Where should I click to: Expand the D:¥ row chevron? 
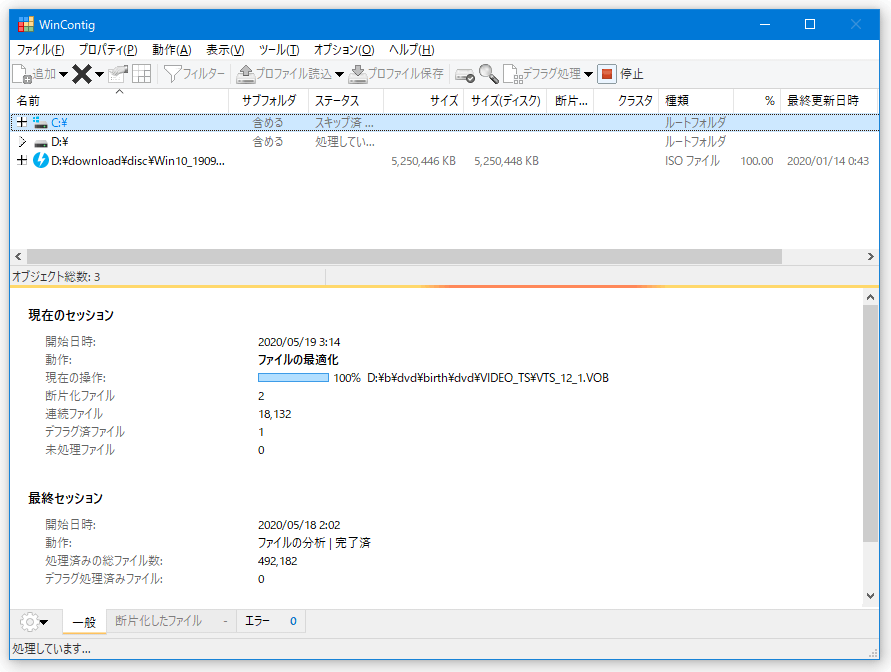[22, 141]
